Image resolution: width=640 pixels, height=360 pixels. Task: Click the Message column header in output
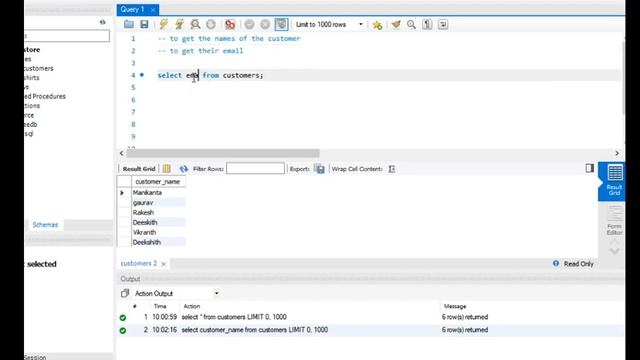pos(455,306)
